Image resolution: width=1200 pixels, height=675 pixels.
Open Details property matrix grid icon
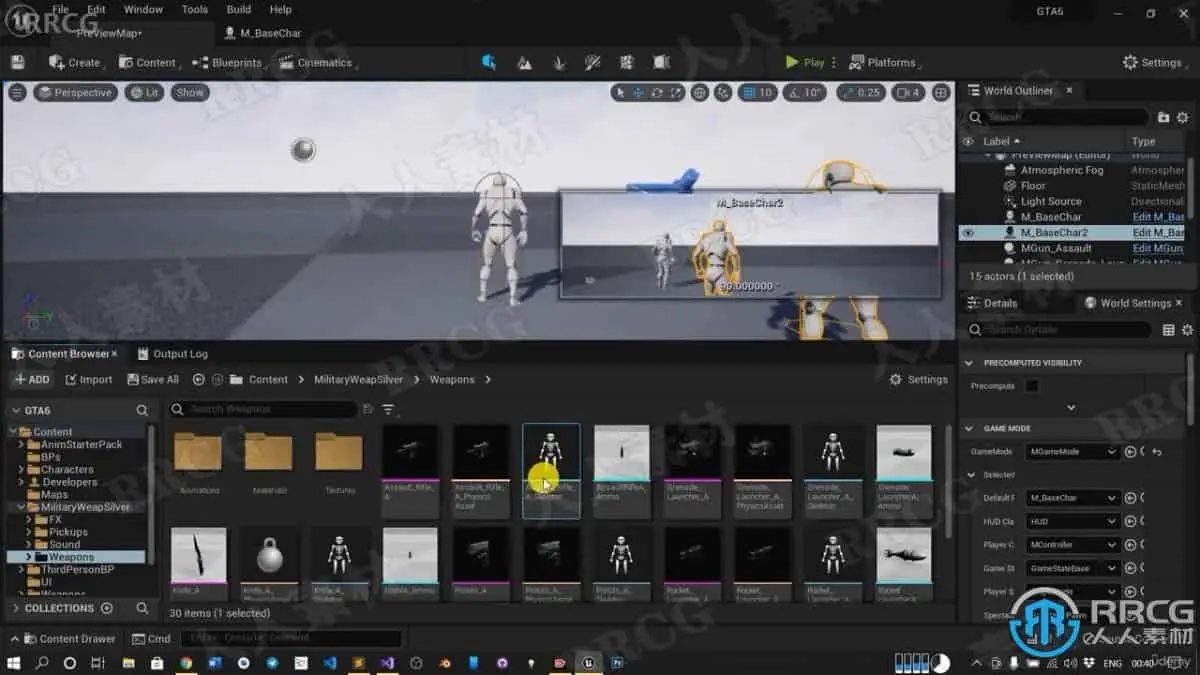pos(1168,329)
